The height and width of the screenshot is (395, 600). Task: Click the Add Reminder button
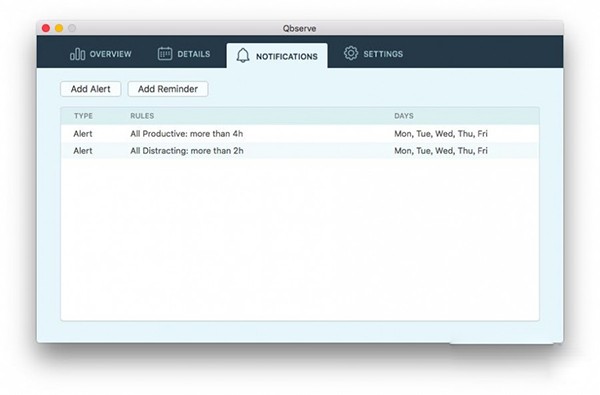point(168,89)
